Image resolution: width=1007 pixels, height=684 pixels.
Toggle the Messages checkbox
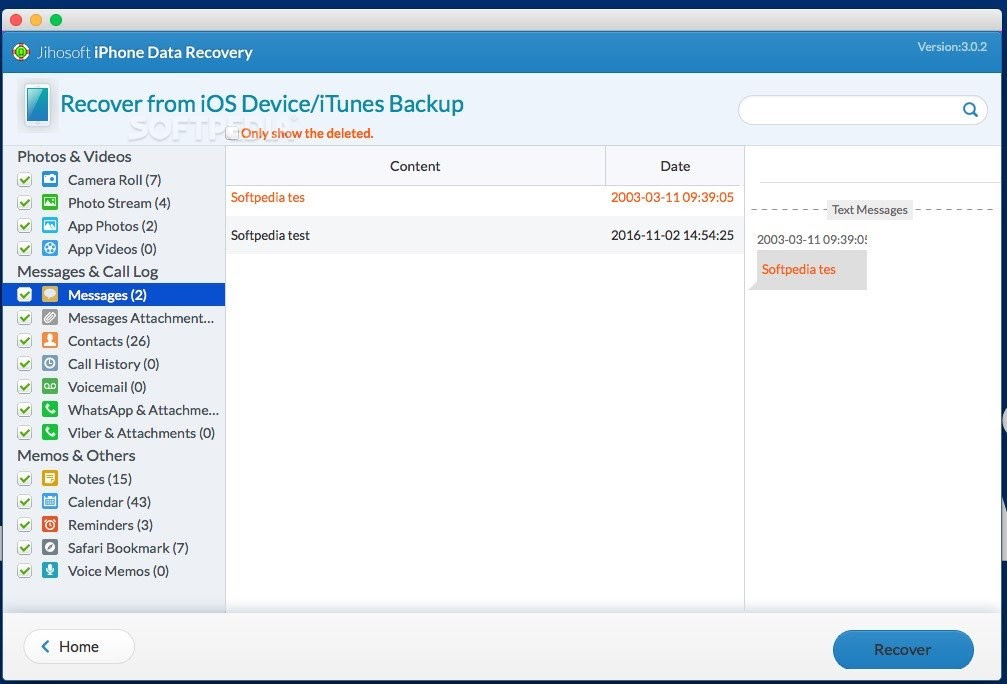coord(24,295)
